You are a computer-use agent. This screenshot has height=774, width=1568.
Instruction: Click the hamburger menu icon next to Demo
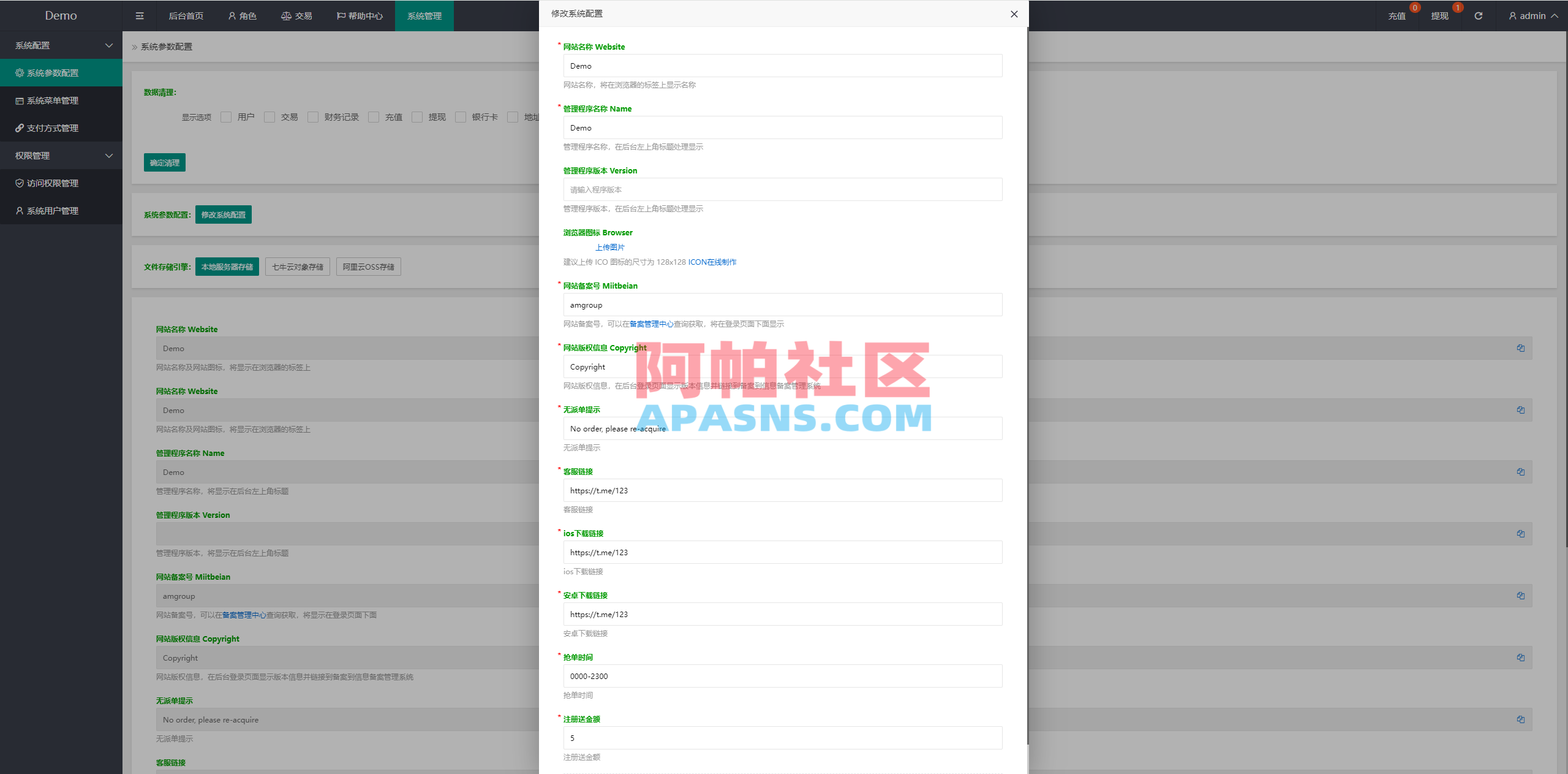(x=140, y=15)
